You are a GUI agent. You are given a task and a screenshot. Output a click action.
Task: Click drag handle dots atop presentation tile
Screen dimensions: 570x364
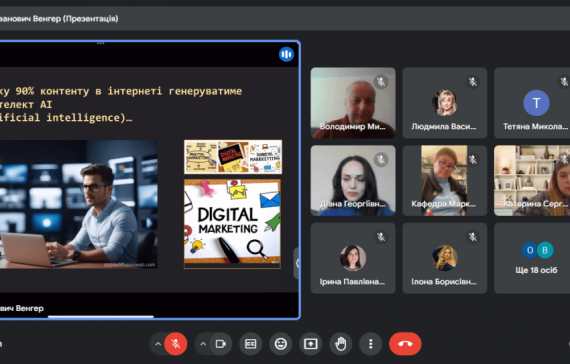coord(101,43)
